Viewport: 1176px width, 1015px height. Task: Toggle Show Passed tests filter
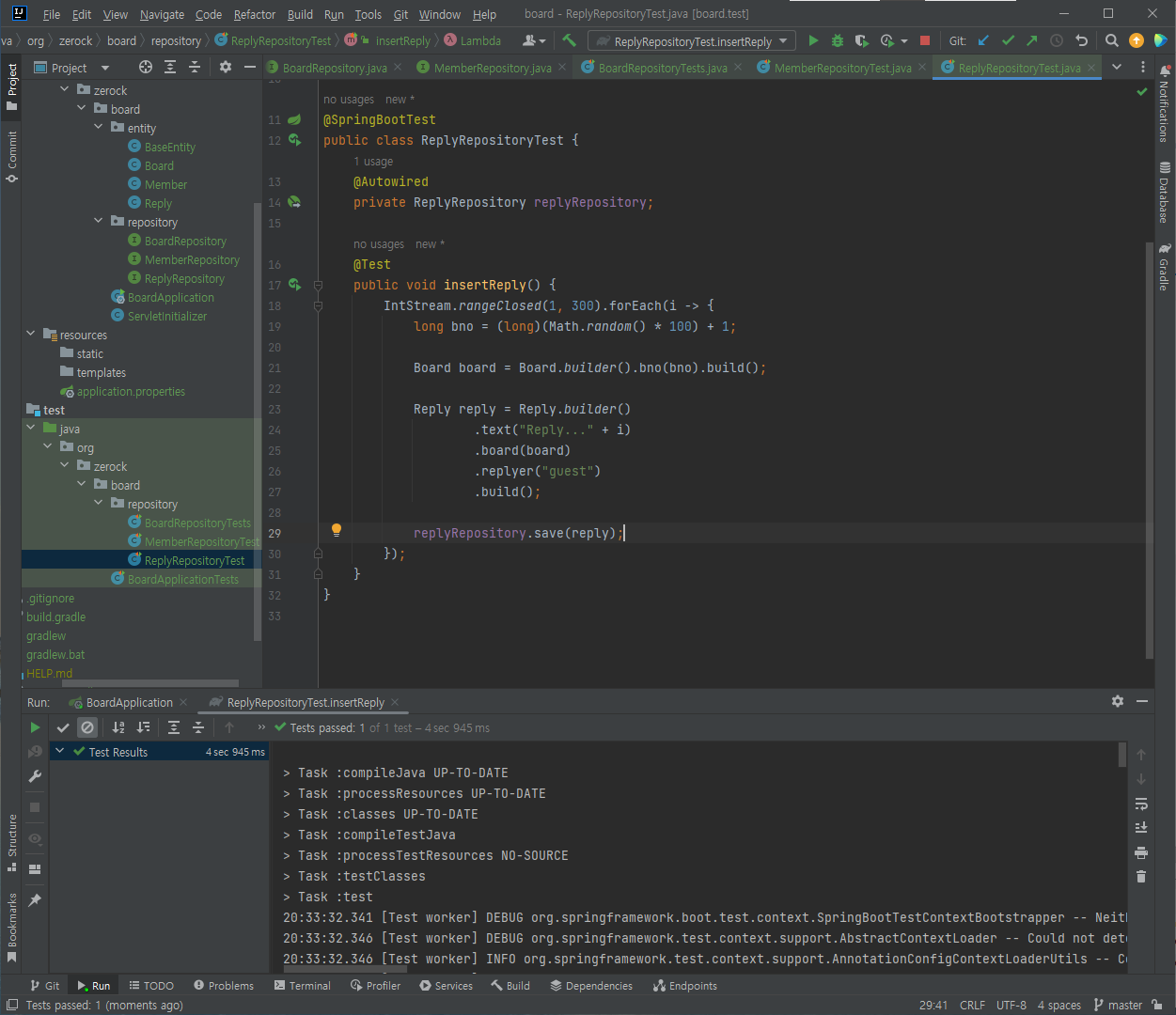coord(63,727)
